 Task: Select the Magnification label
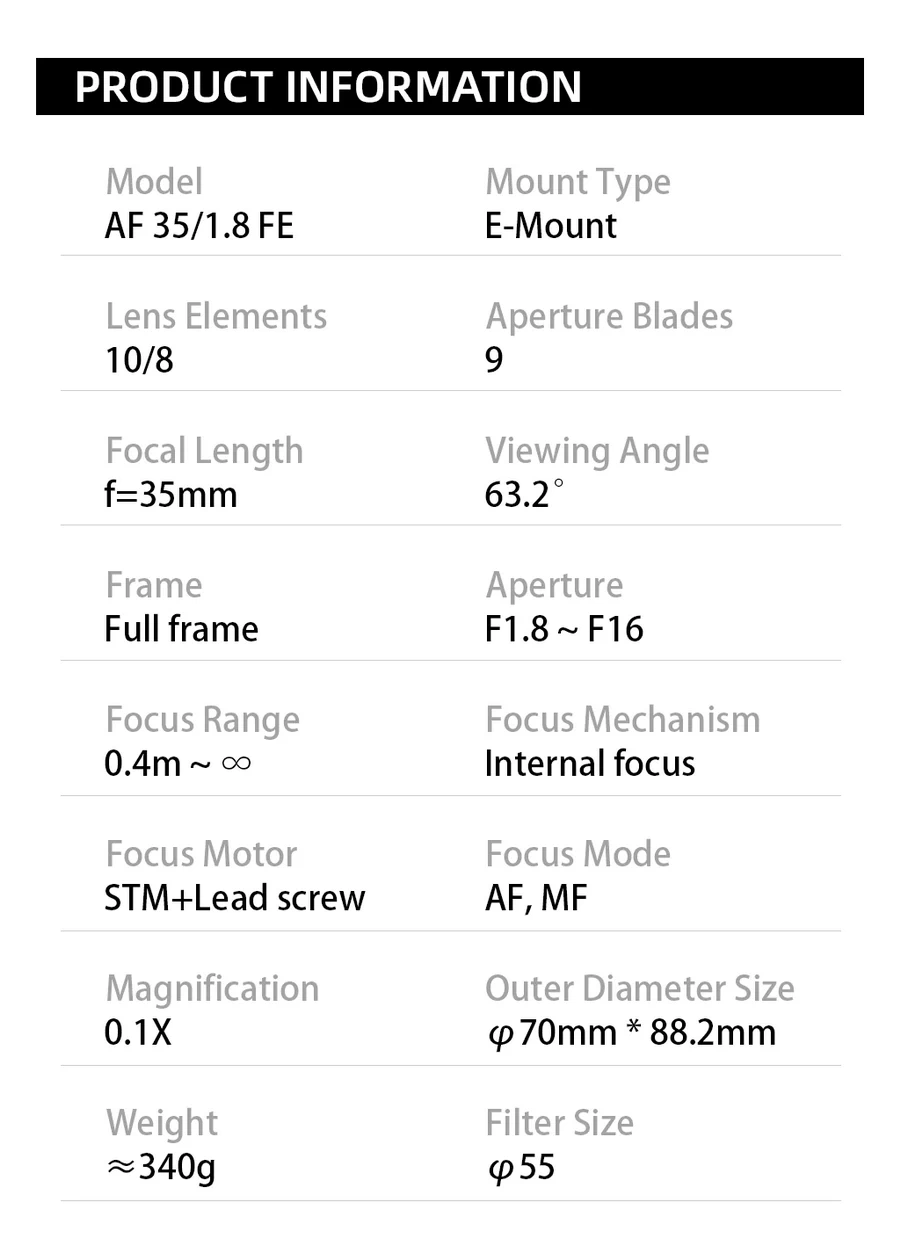tap(212, 989)
